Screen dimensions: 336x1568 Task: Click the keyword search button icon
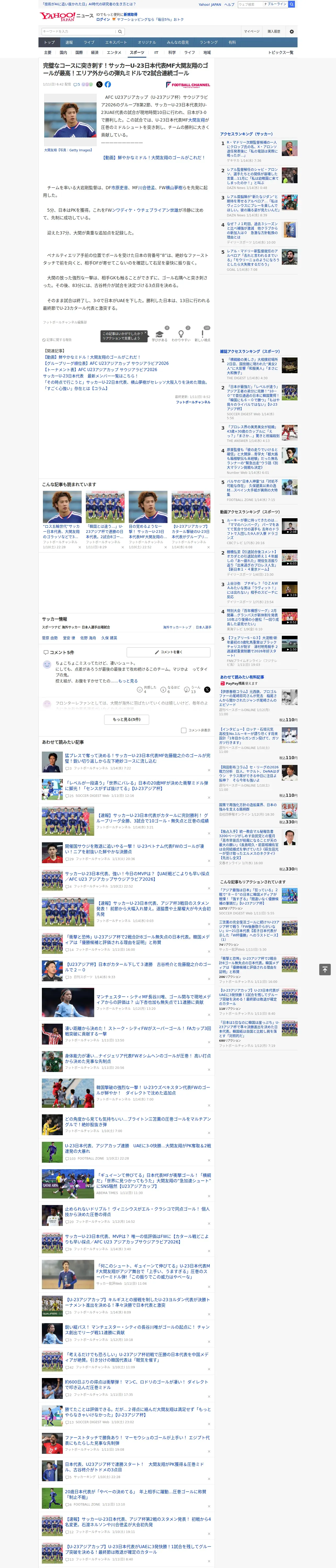pyautogui.click(x=120, y=32)
